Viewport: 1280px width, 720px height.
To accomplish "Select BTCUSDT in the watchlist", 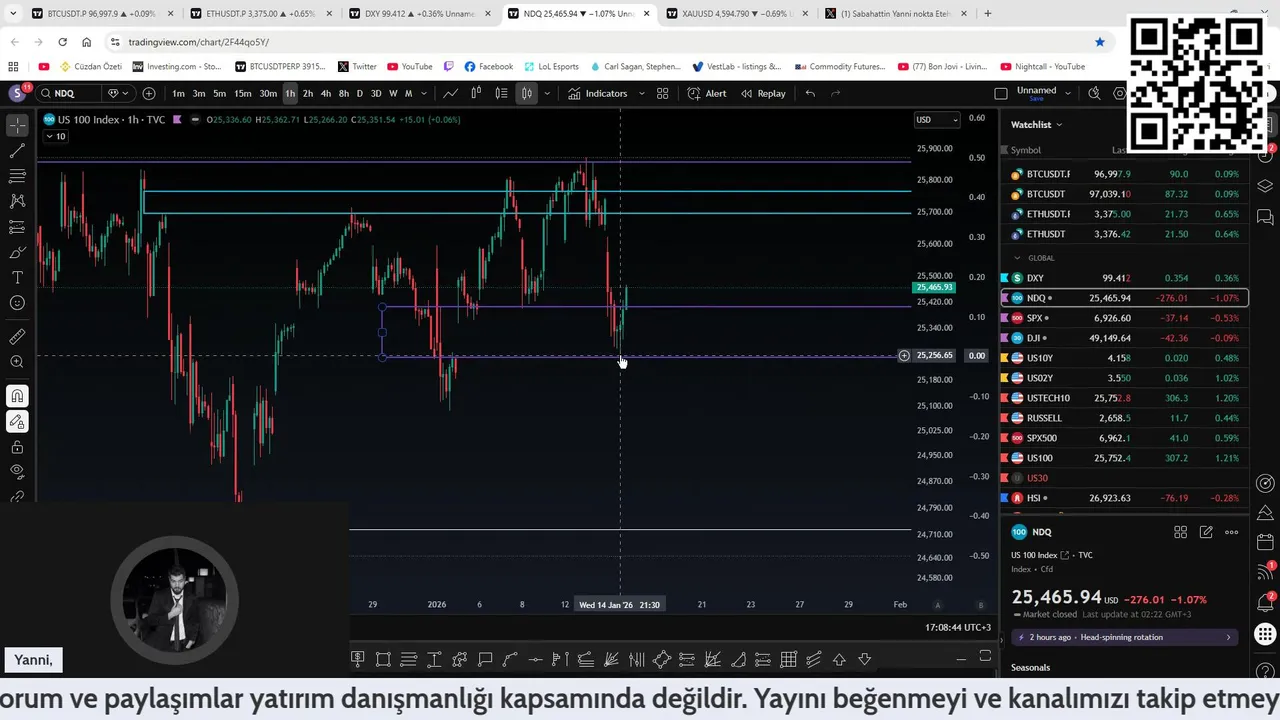I will (1125, 194).
